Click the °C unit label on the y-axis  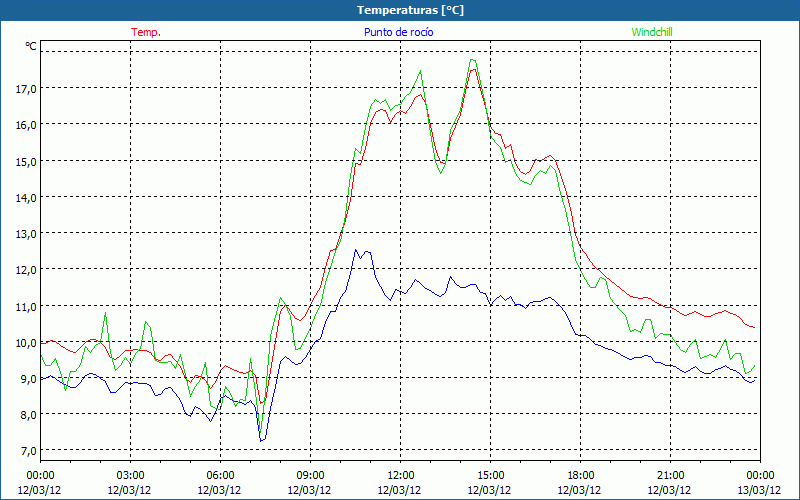click(31, 46)
